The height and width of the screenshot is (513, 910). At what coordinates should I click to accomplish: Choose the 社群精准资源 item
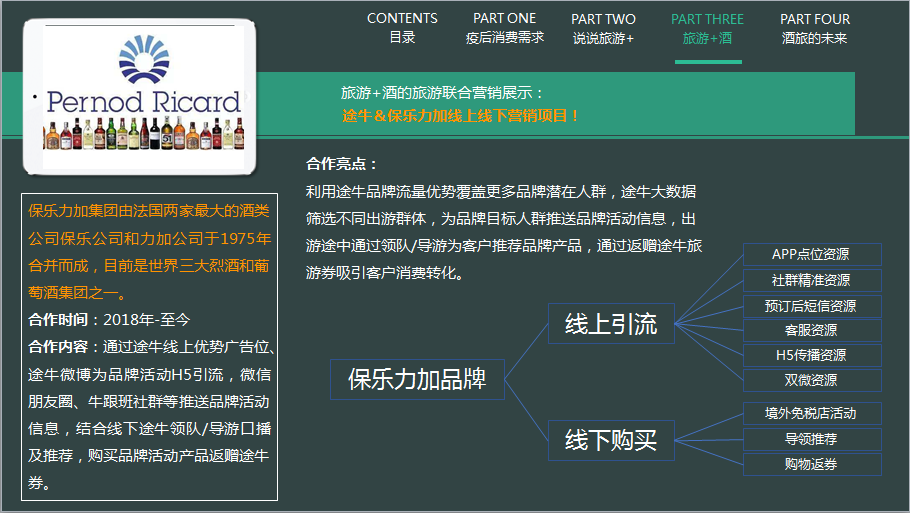pyautogui.click(x=811, y=280)
